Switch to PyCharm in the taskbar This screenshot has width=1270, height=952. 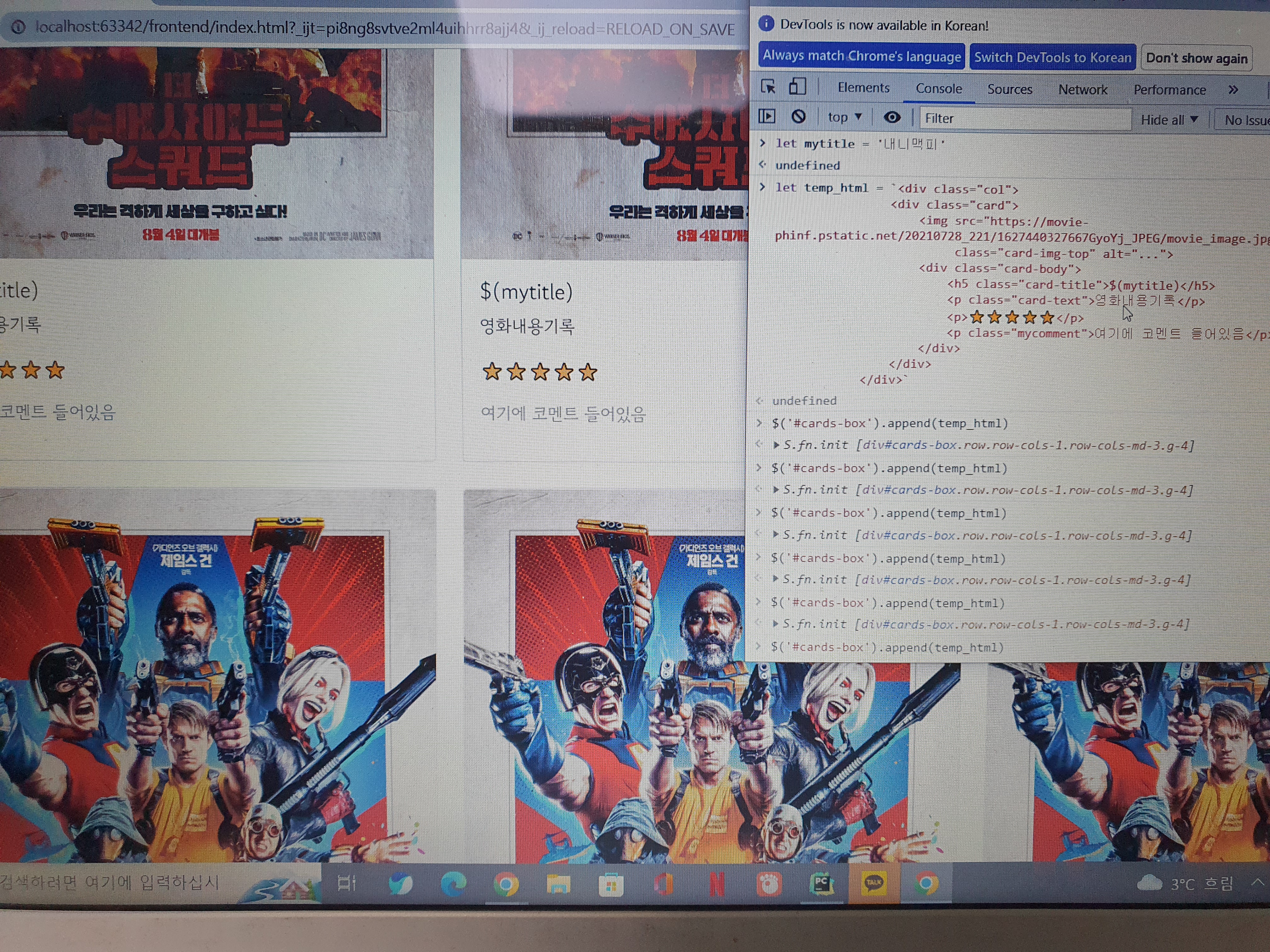click(x=821, y=884)
